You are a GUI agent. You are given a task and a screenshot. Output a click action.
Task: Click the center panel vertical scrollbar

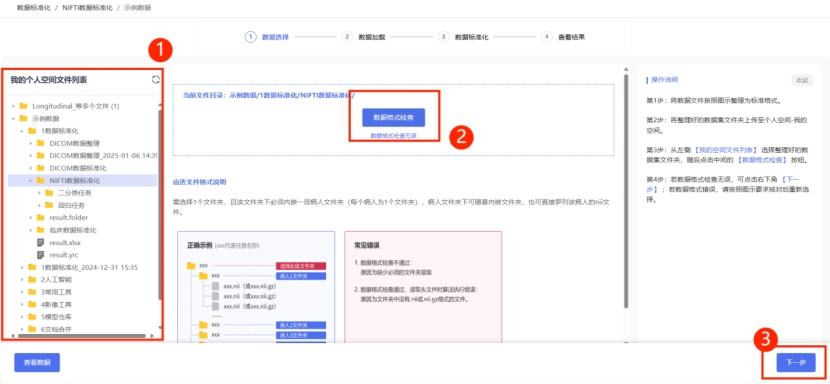coord(626,191)
